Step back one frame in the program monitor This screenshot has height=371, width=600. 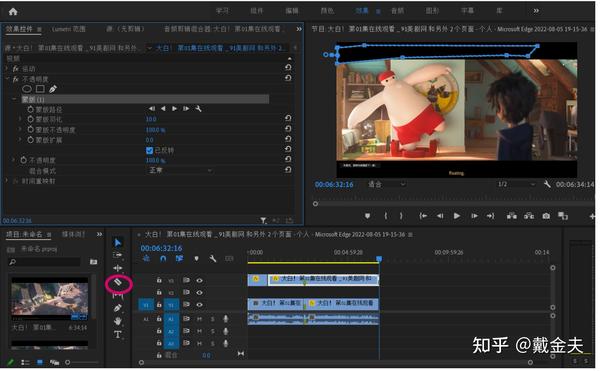click(x=440, y=216)
